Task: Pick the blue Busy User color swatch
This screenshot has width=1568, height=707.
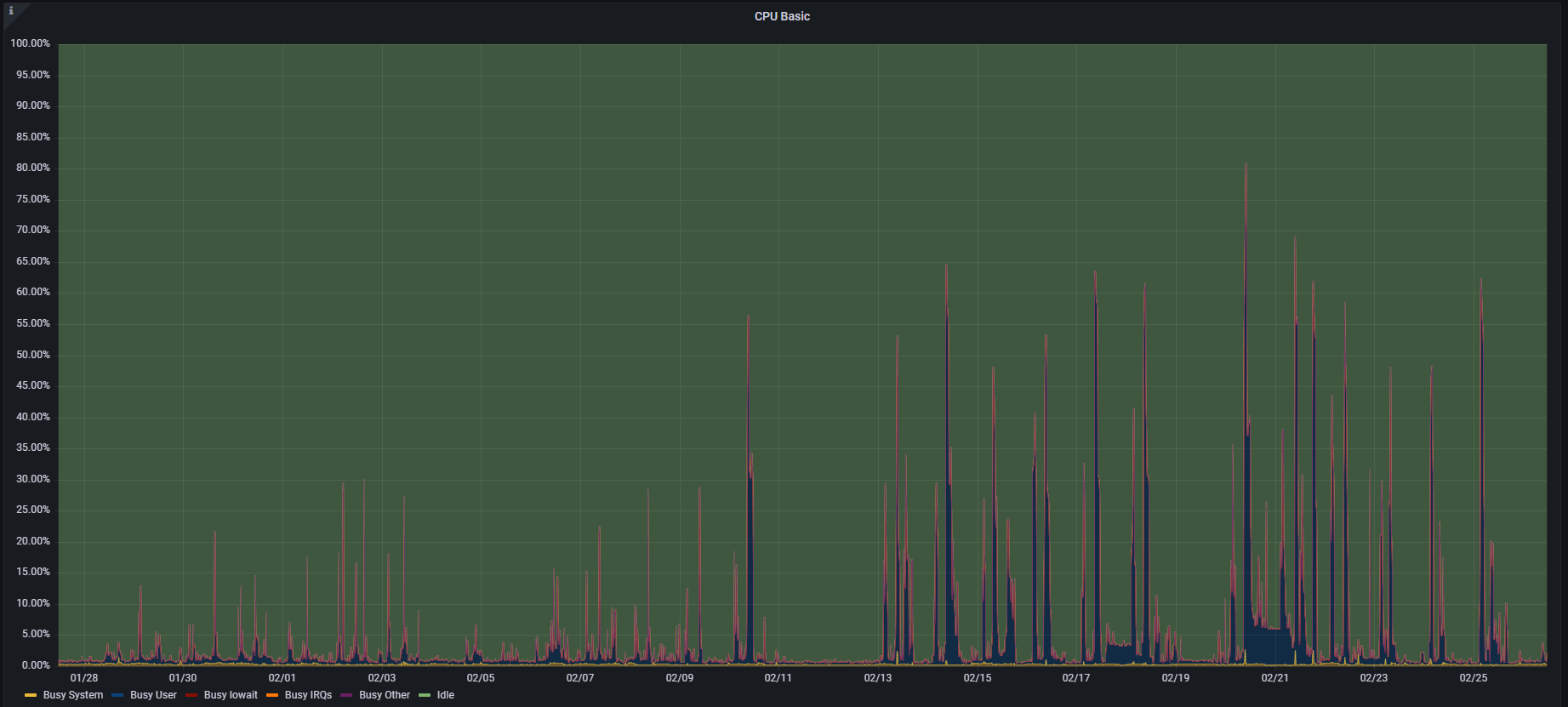Action: pyautogui.click(x=118, y=695)
